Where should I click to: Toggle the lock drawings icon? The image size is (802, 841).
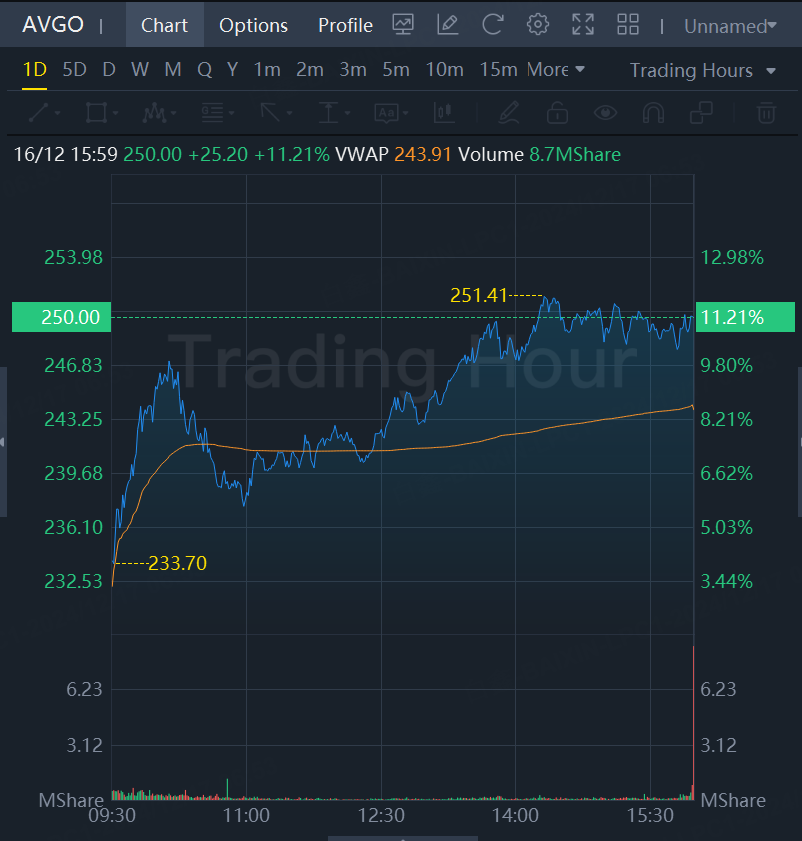(557, 113)
